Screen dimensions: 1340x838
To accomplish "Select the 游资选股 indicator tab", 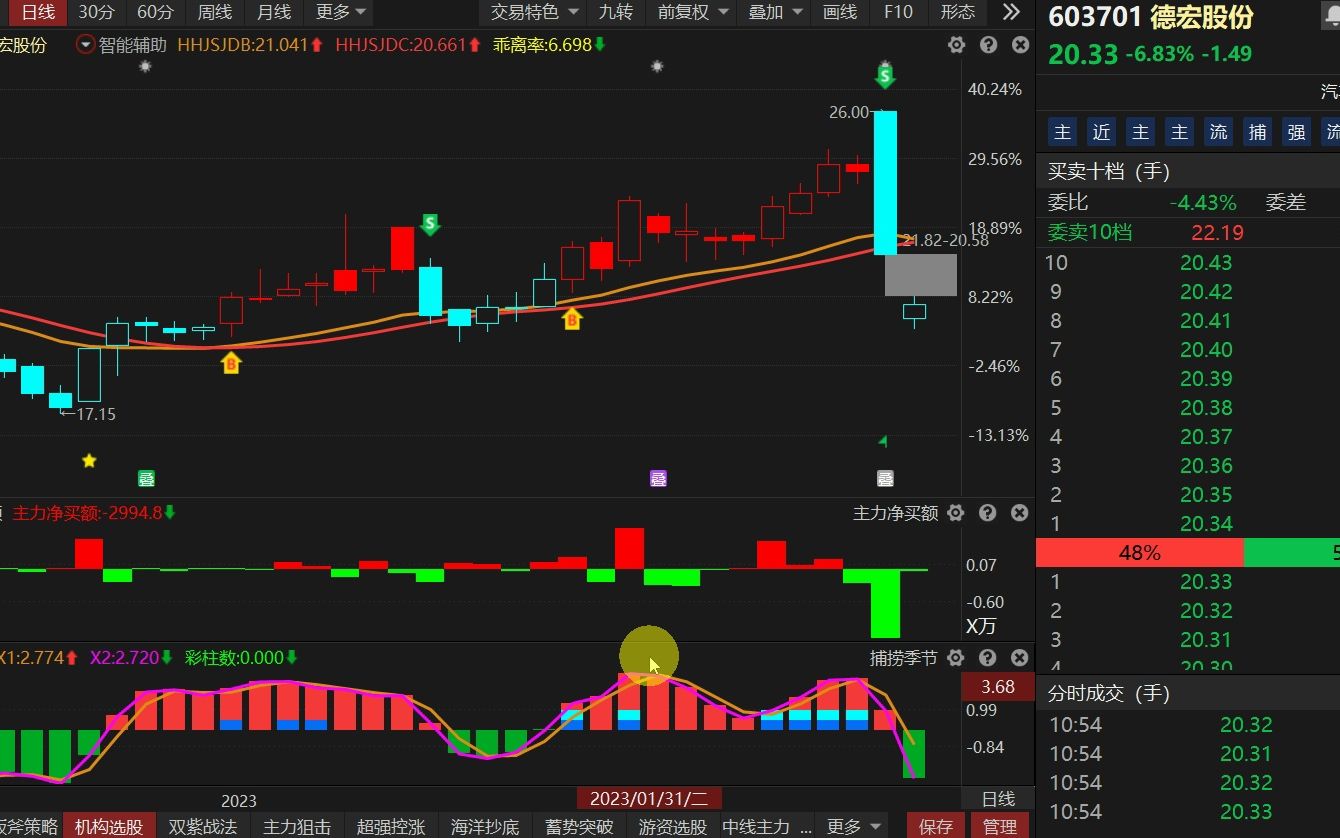I will tap(673, 826).
